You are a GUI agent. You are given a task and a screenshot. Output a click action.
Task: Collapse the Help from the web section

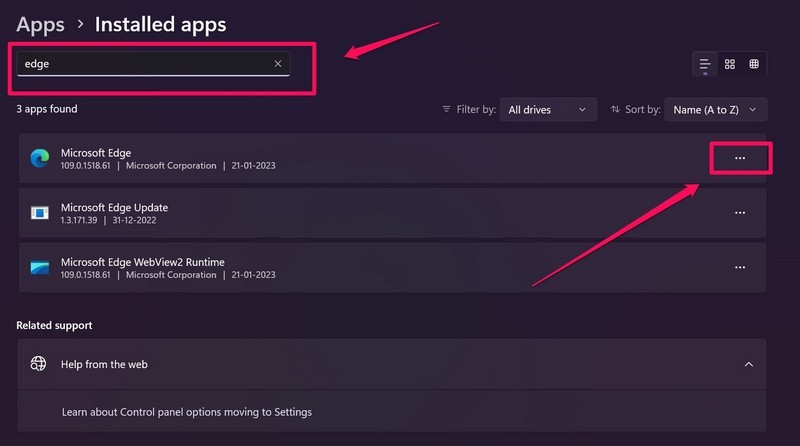[x=749, y=364]
